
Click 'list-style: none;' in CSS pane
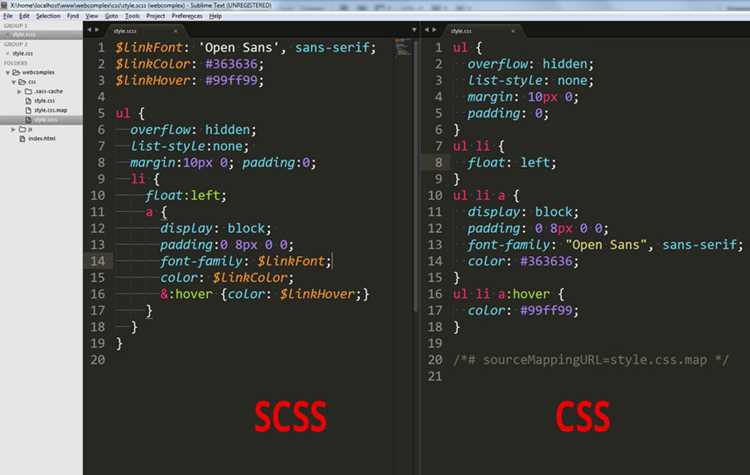(x=530, y=80)
